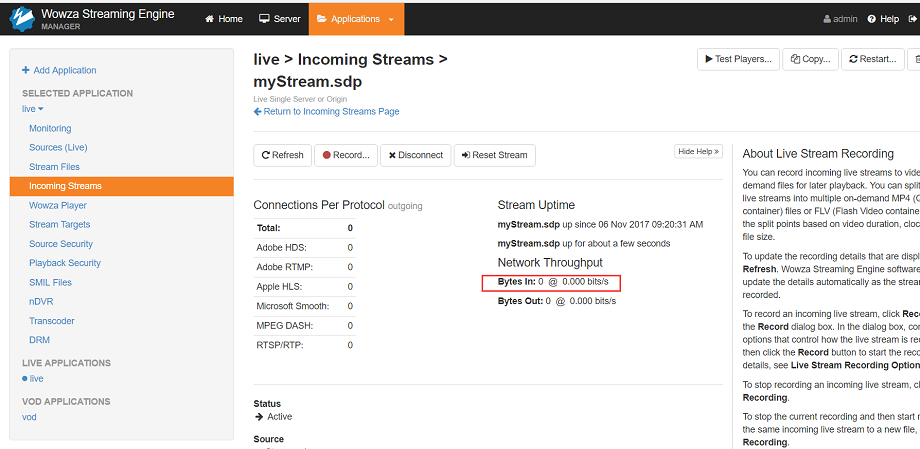Image resolution: width=920 pixels, height=449 pixels.
Task: Collapse help with Hide Help
Action: (x=698, y=151)
